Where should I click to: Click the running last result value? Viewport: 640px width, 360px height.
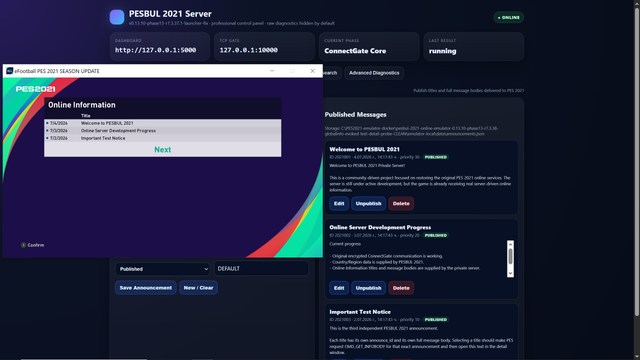pos(442,51)
